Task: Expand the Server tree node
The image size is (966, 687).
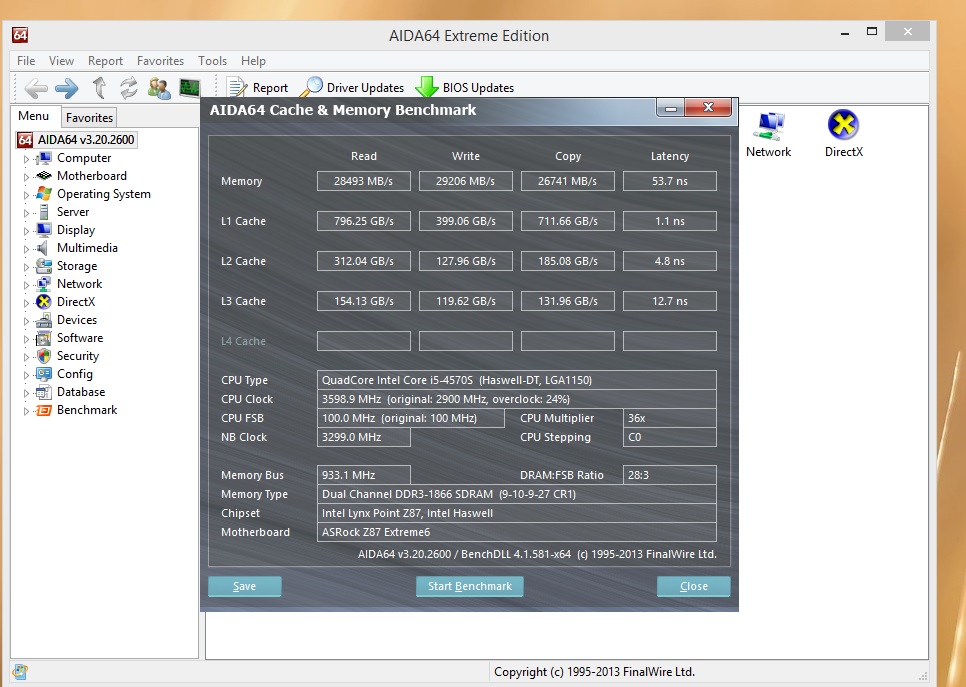Action: click(x=26, y=213)
